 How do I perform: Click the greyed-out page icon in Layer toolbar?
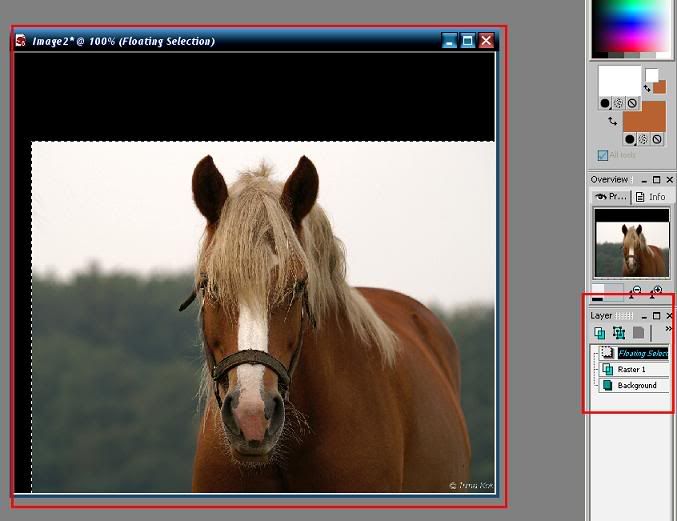pyautogui.click(x=638, y=333)
